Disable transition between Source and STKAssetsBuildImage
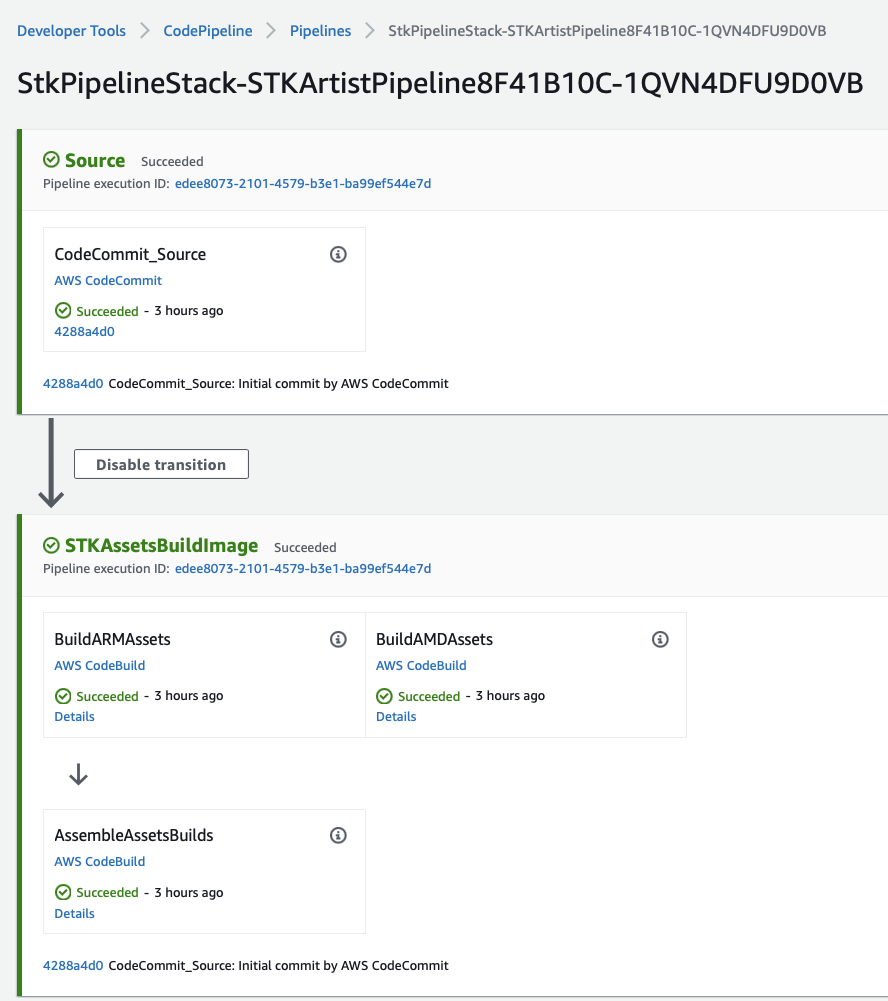 pyautogui.click(x=161, y=464)
